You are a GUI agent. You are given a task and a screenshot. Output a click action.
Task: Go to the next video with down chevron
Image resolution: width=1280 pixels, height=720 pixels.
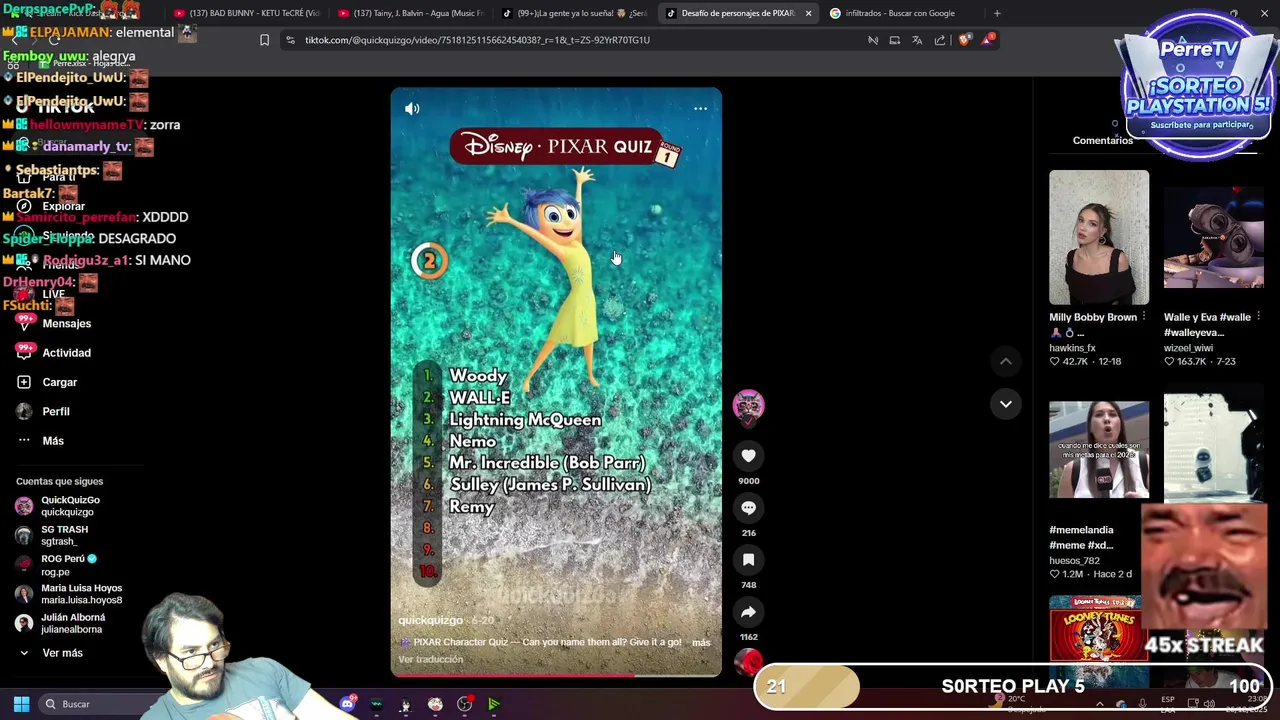(1005, 404)
